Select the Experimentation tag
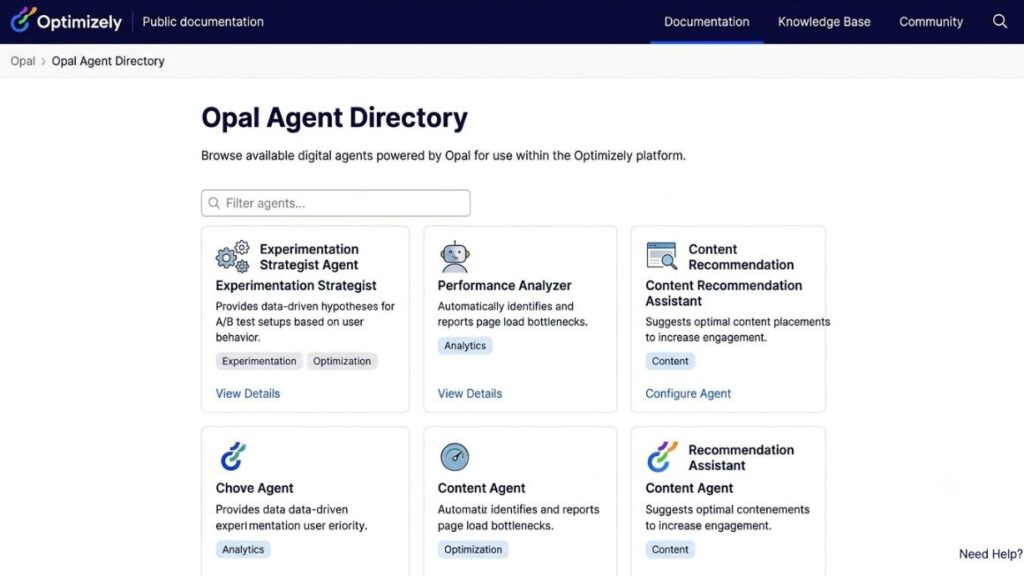This screenshot has height=576, width=1024. [x=259, y=361]
